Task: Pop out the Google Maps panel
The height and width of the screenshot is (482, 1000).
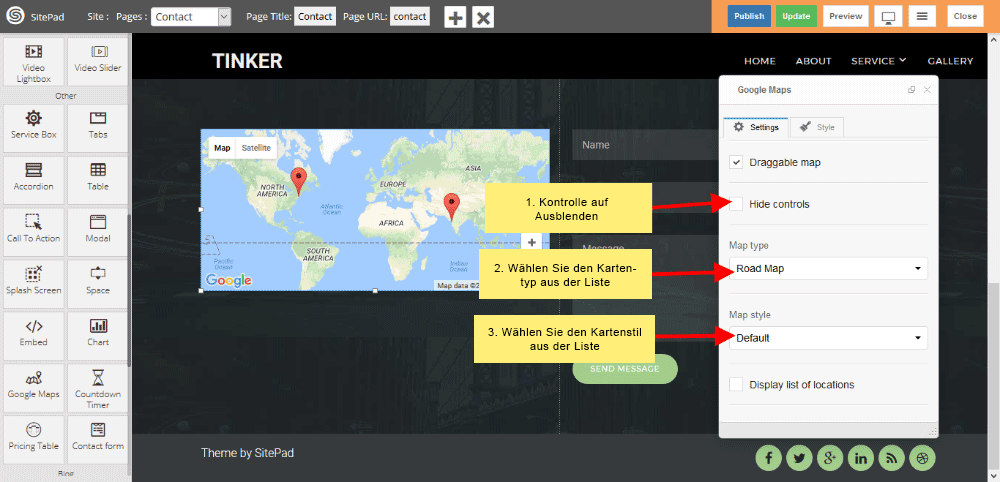Action: (x=912, y=90)
